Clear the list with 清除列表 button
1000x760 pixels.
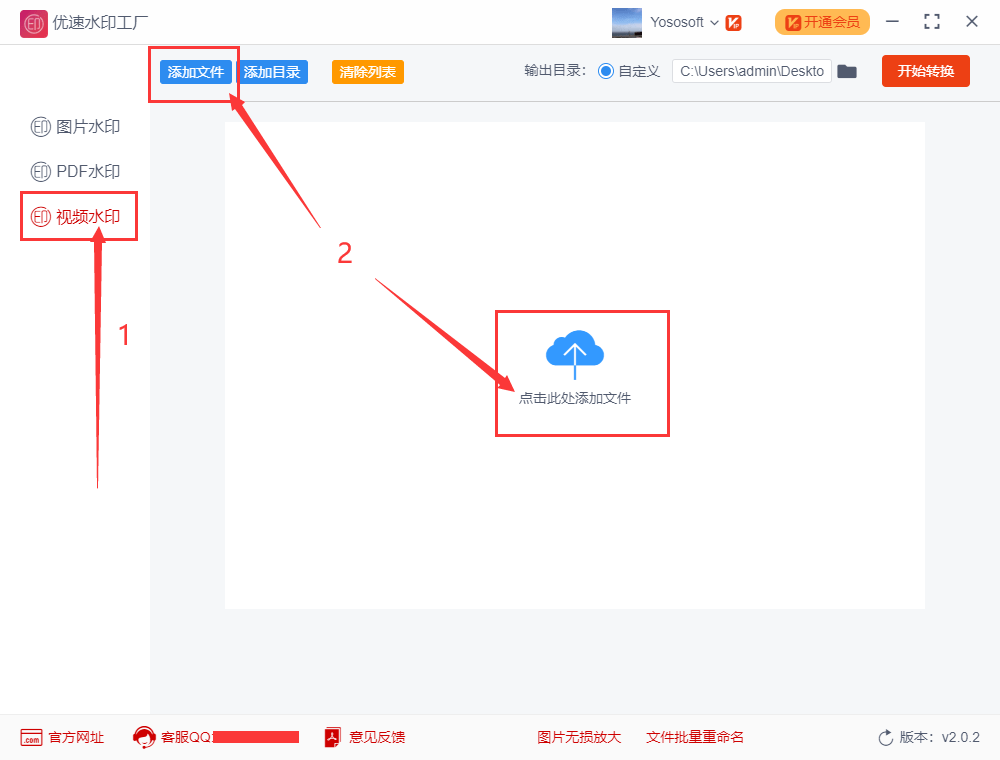tap(367, 71)
